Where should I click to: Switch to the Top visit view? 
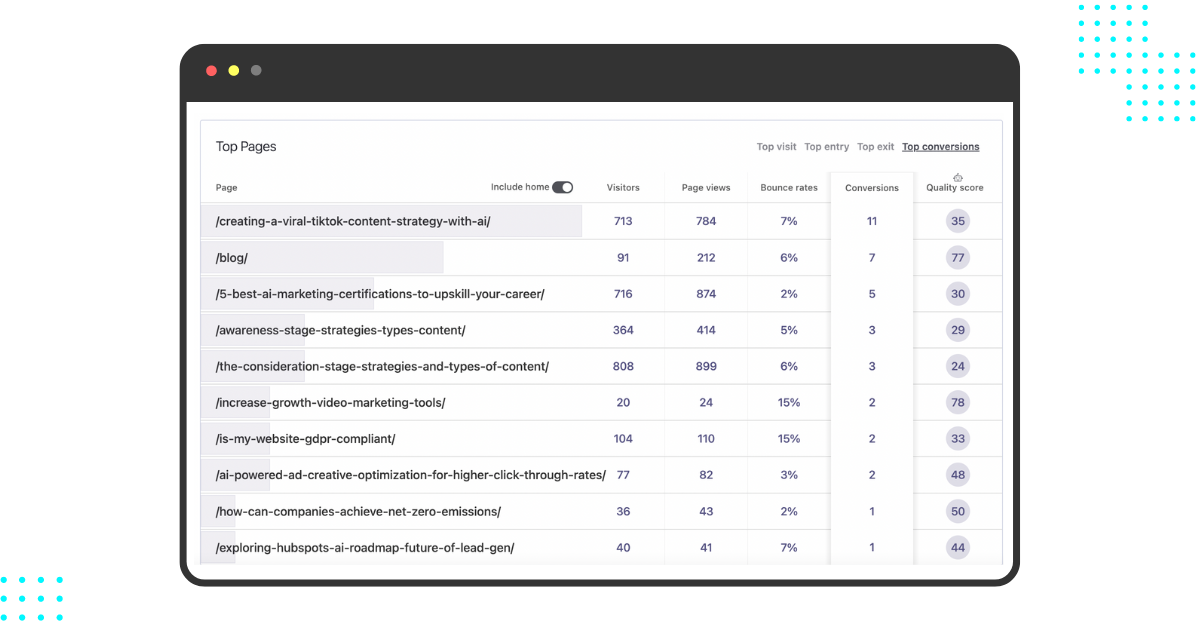[x=776, y=146]
